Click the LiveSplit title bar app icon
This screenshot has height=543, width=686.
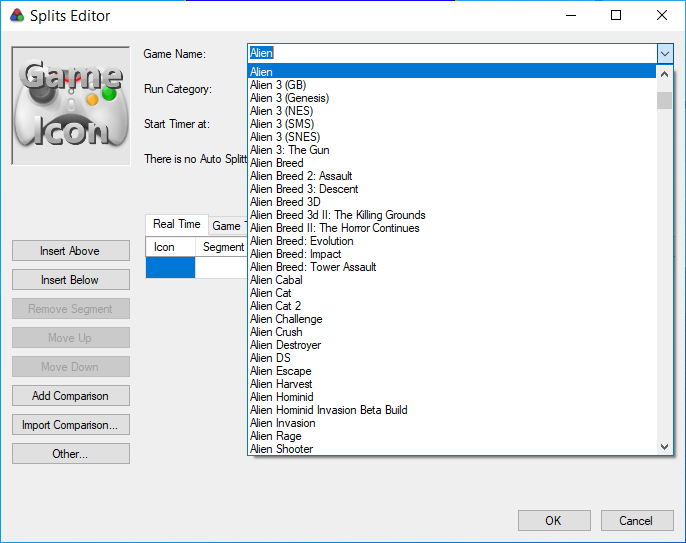[17, 16]
